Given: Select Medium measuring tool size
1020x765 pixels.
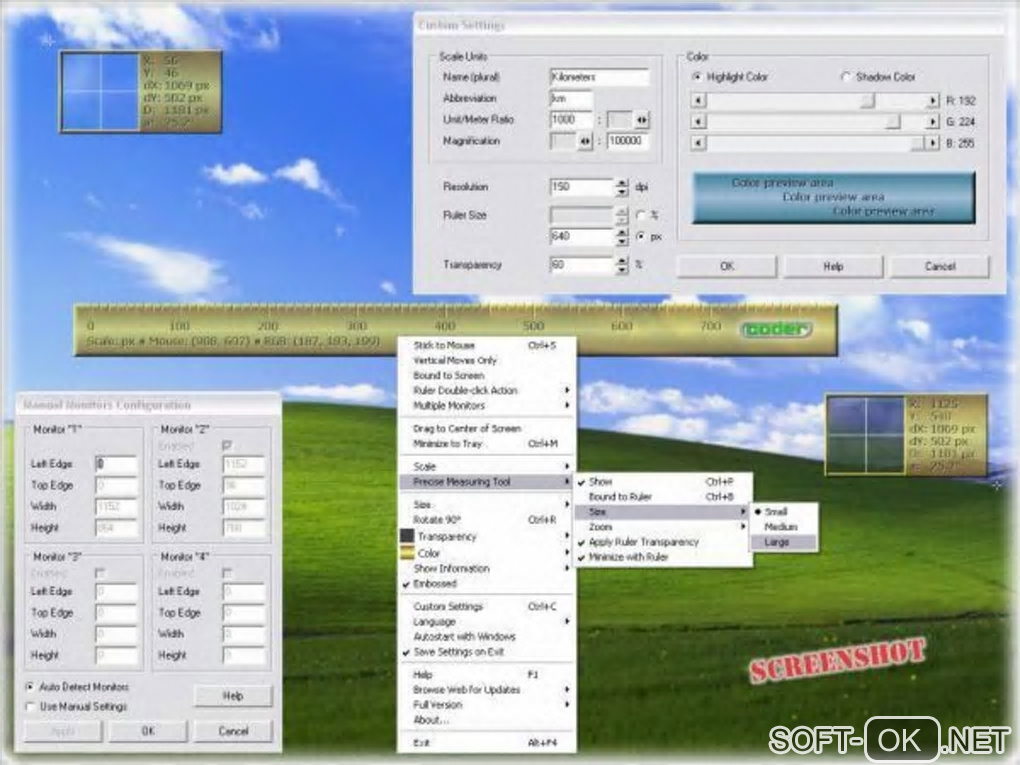Looking at the screenshot, I should pos(783,527).
